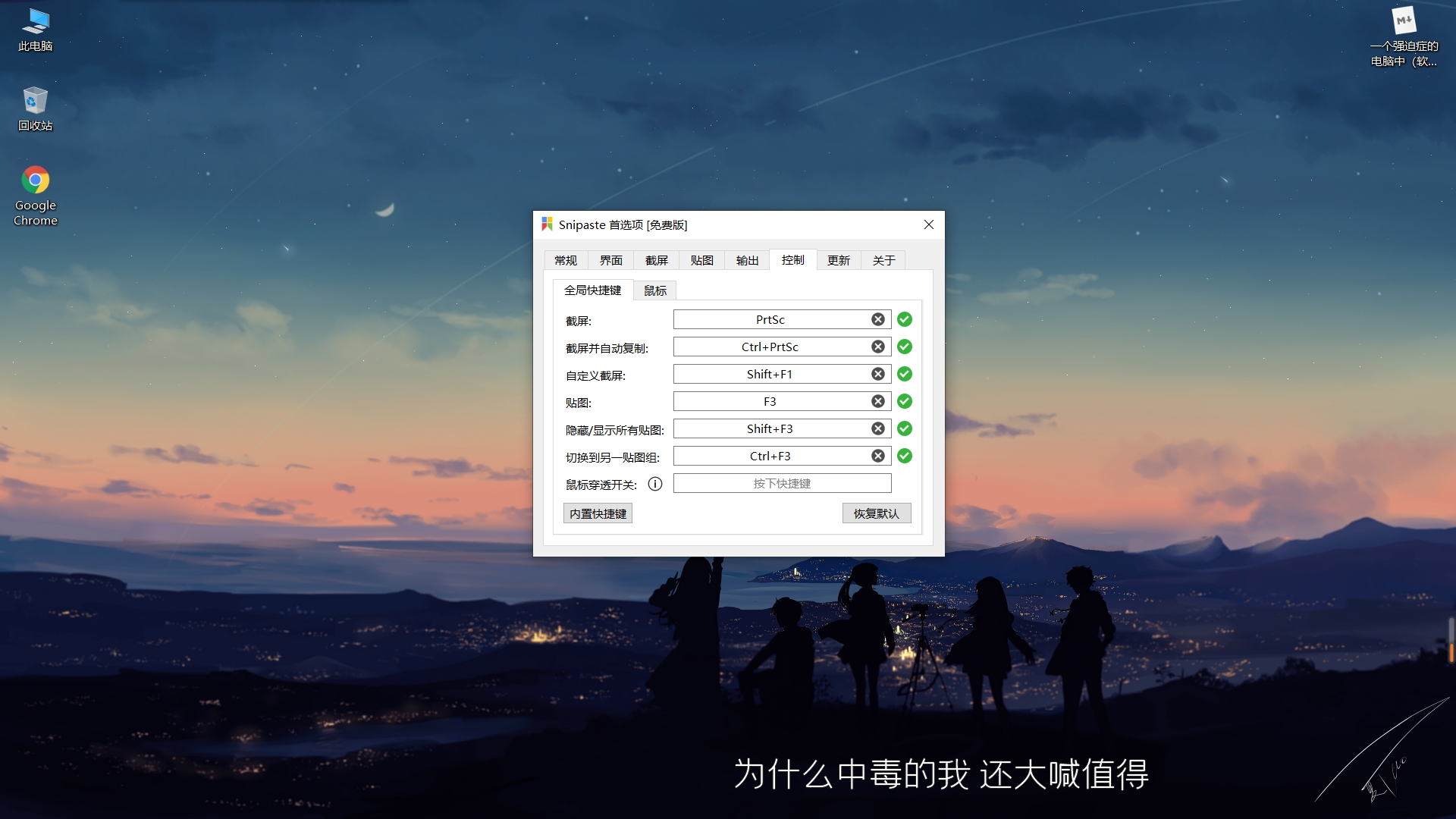Click the clear button for 贴图 shortcut
This screenshot has width=1456, height=819.
pyautogui.click(x=878, y=401)
